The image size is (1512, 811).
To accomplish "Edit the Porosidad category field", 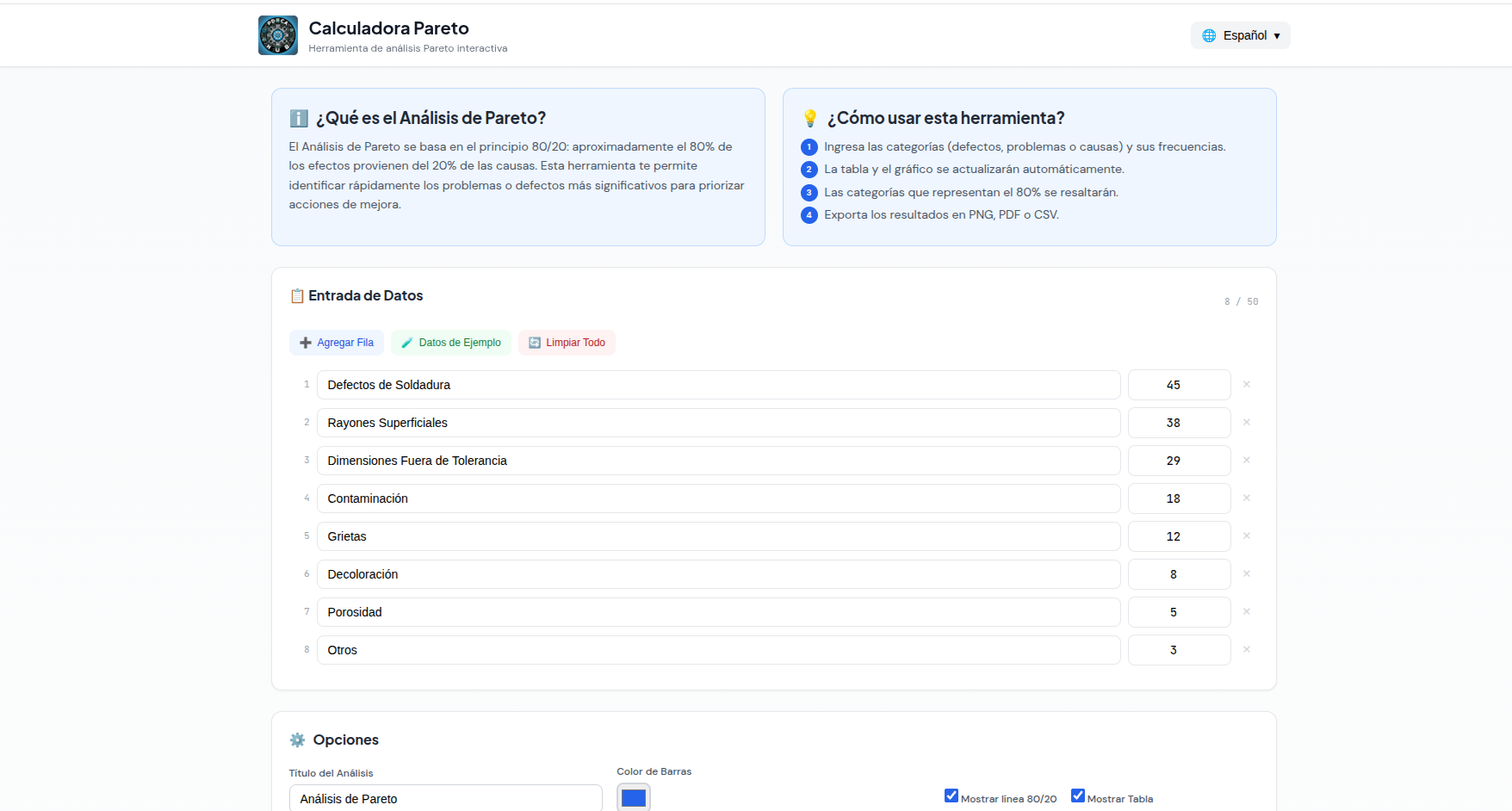I will coord(718,612).
